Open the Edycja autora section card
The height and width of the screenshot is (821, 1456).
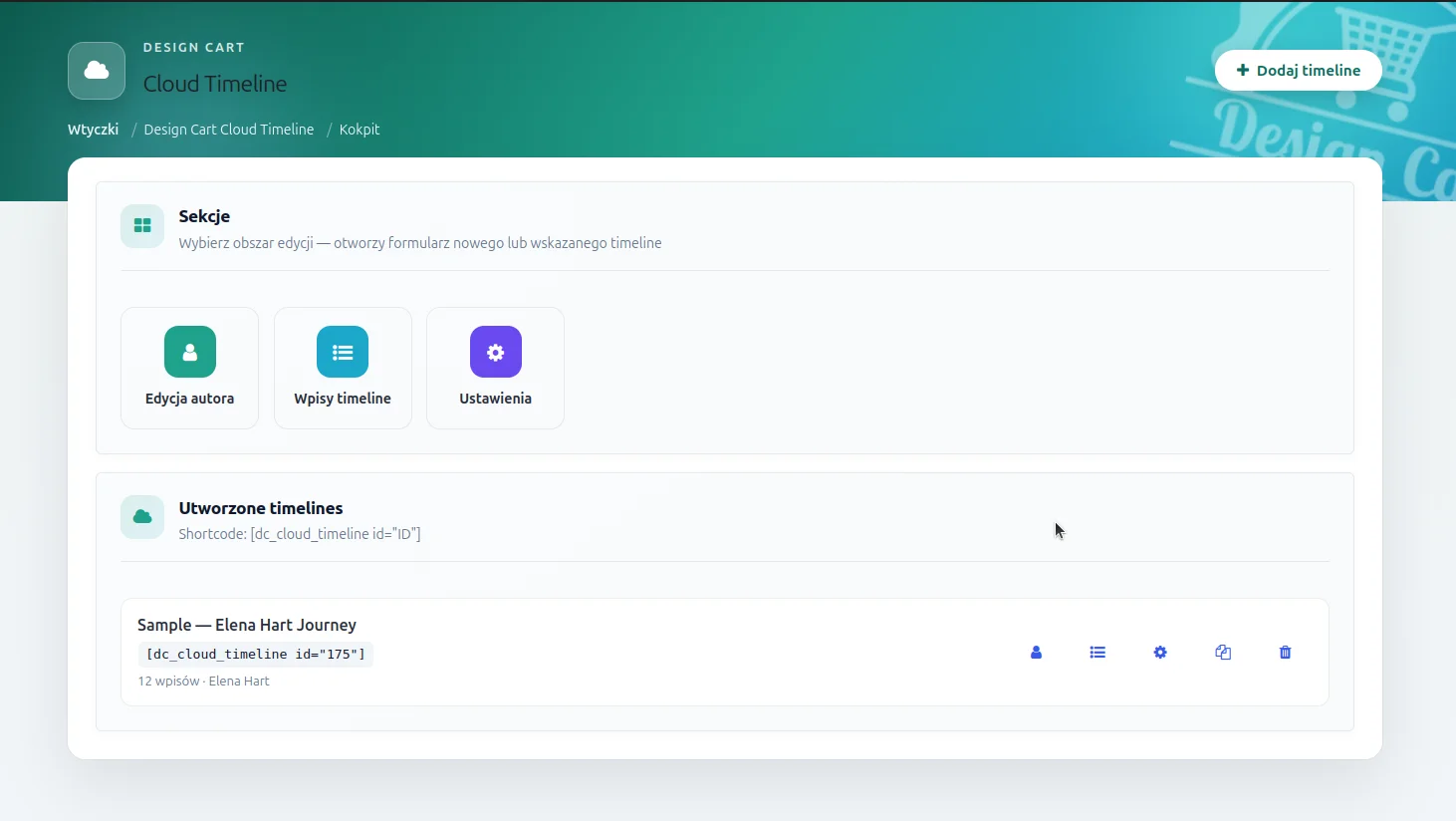click(189, 368)
